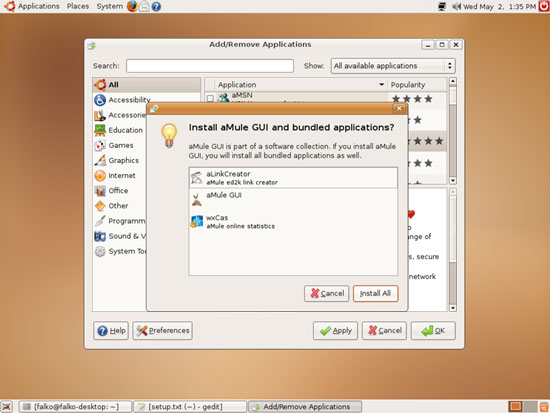The image size is (550, 413).
Task: Click the aLinkCreator icon
Action: click(x=197, y=178)
